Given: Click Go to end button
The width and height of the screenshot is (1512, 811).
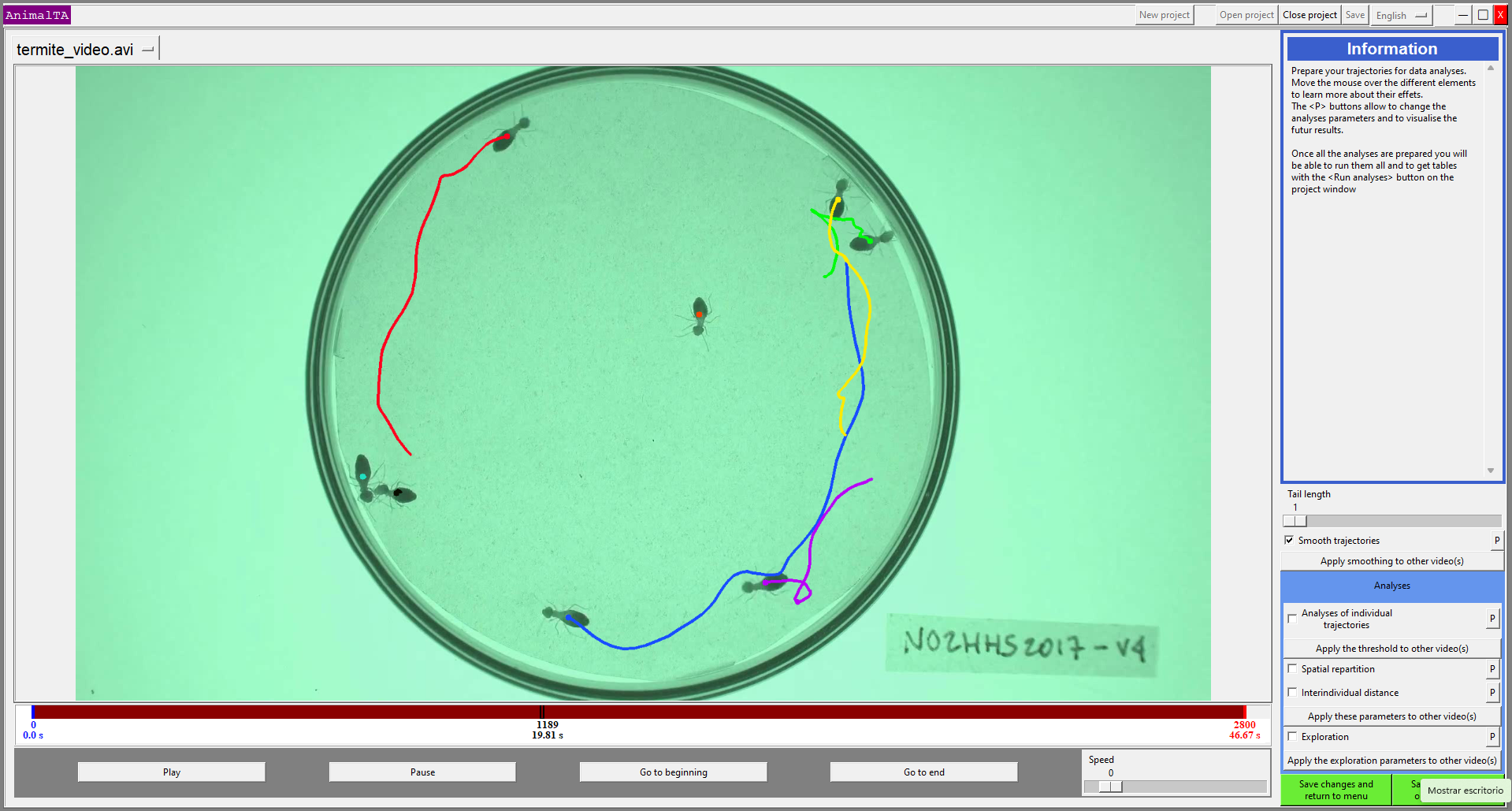Looking at the screenshot, I should (x=924, y=772).
